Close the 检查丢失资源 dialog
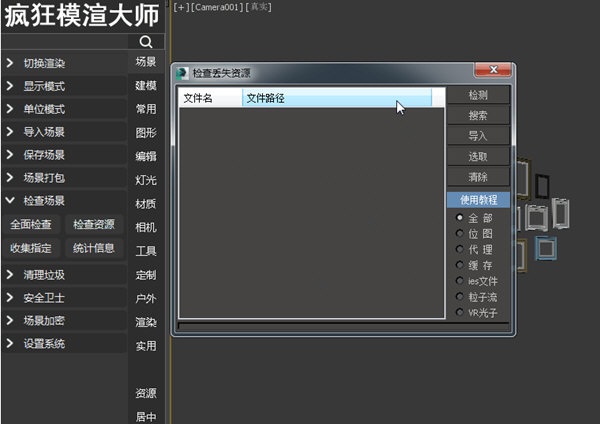The width and height of the screenshot is (600, 424). (x=493, y=70)
